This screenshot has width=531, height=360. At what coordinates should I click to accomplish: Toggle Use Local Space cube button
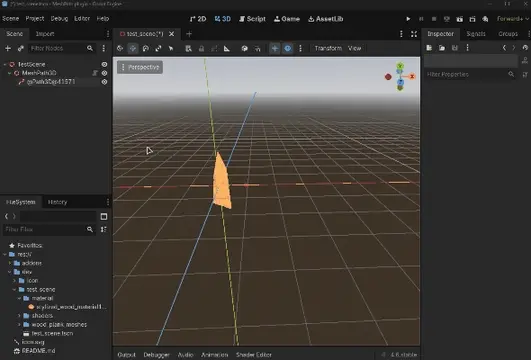245,48
